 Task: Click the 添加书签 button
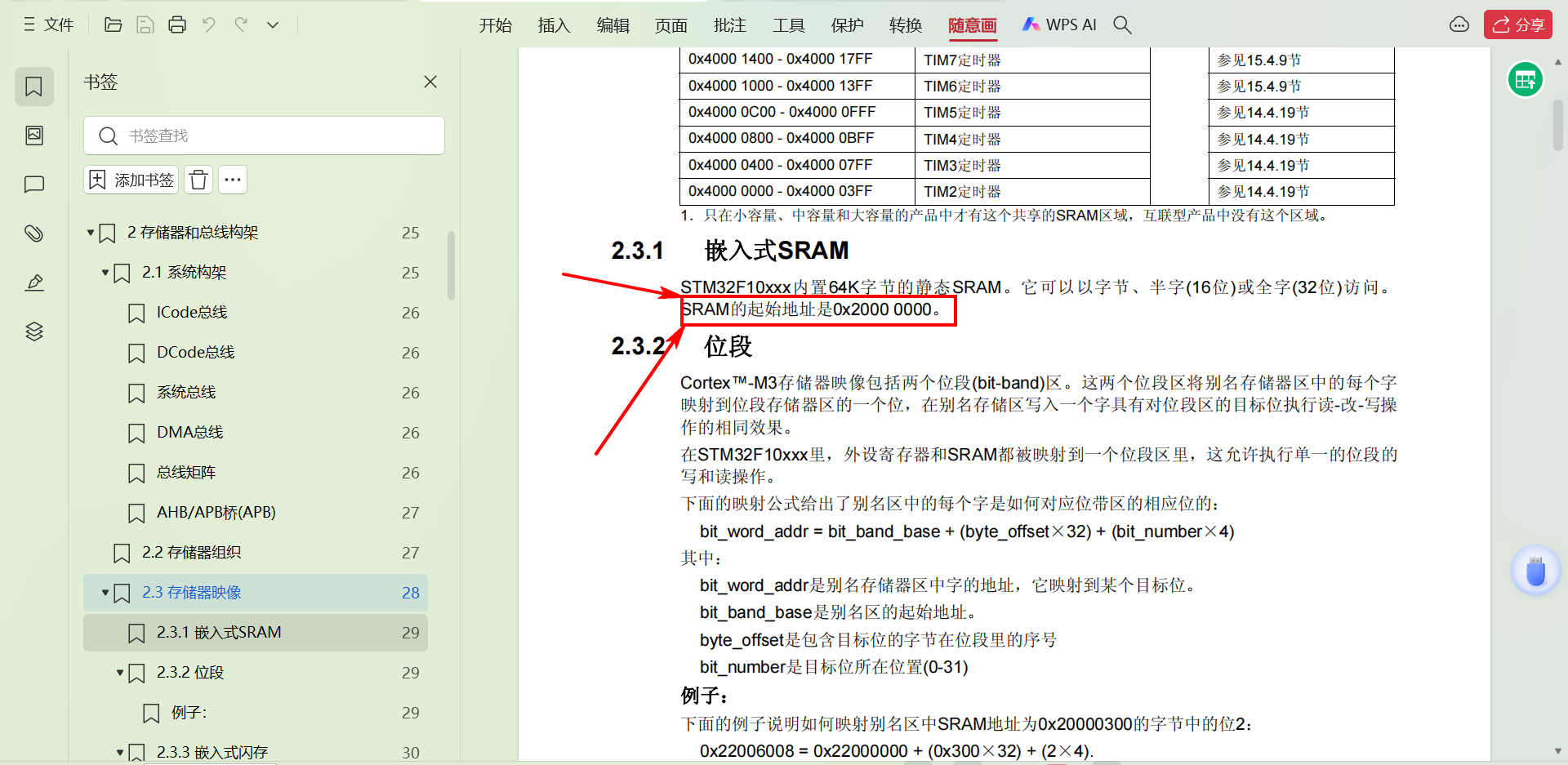coord(131,180)
